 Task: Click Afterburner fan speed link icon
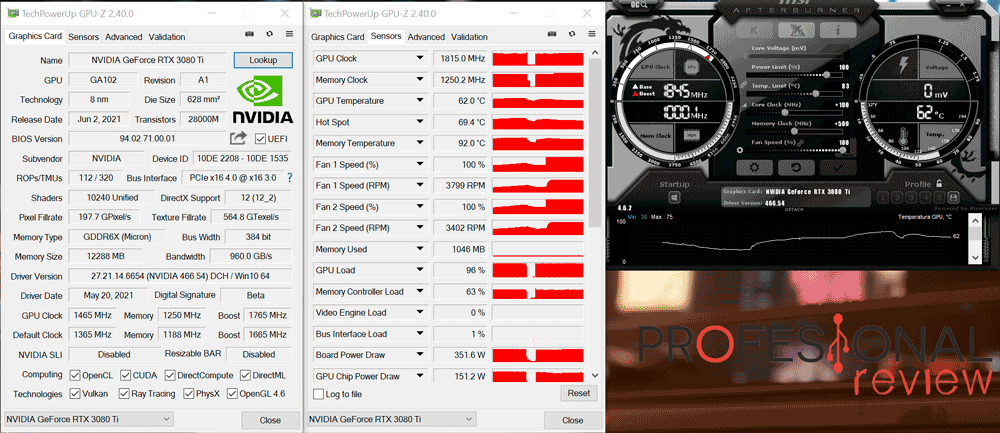click(800, 143)
